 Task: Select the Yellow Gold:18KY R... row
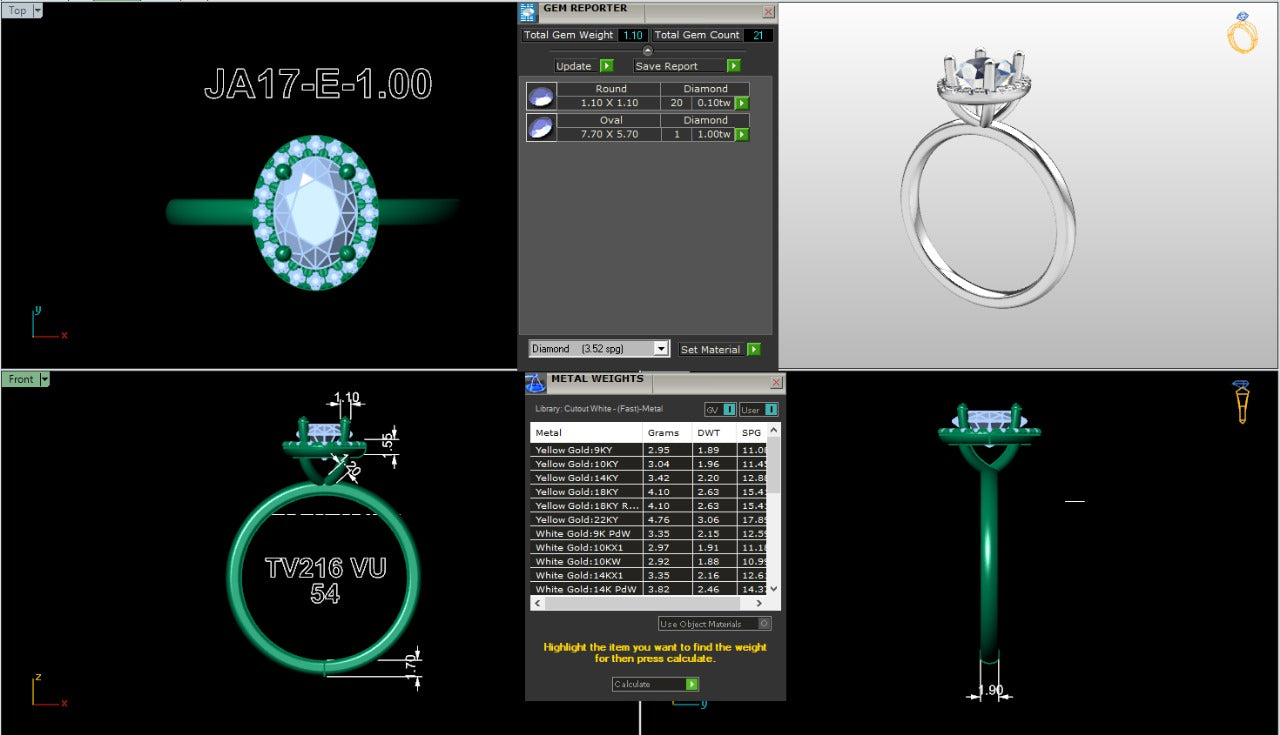pos(650,506)
